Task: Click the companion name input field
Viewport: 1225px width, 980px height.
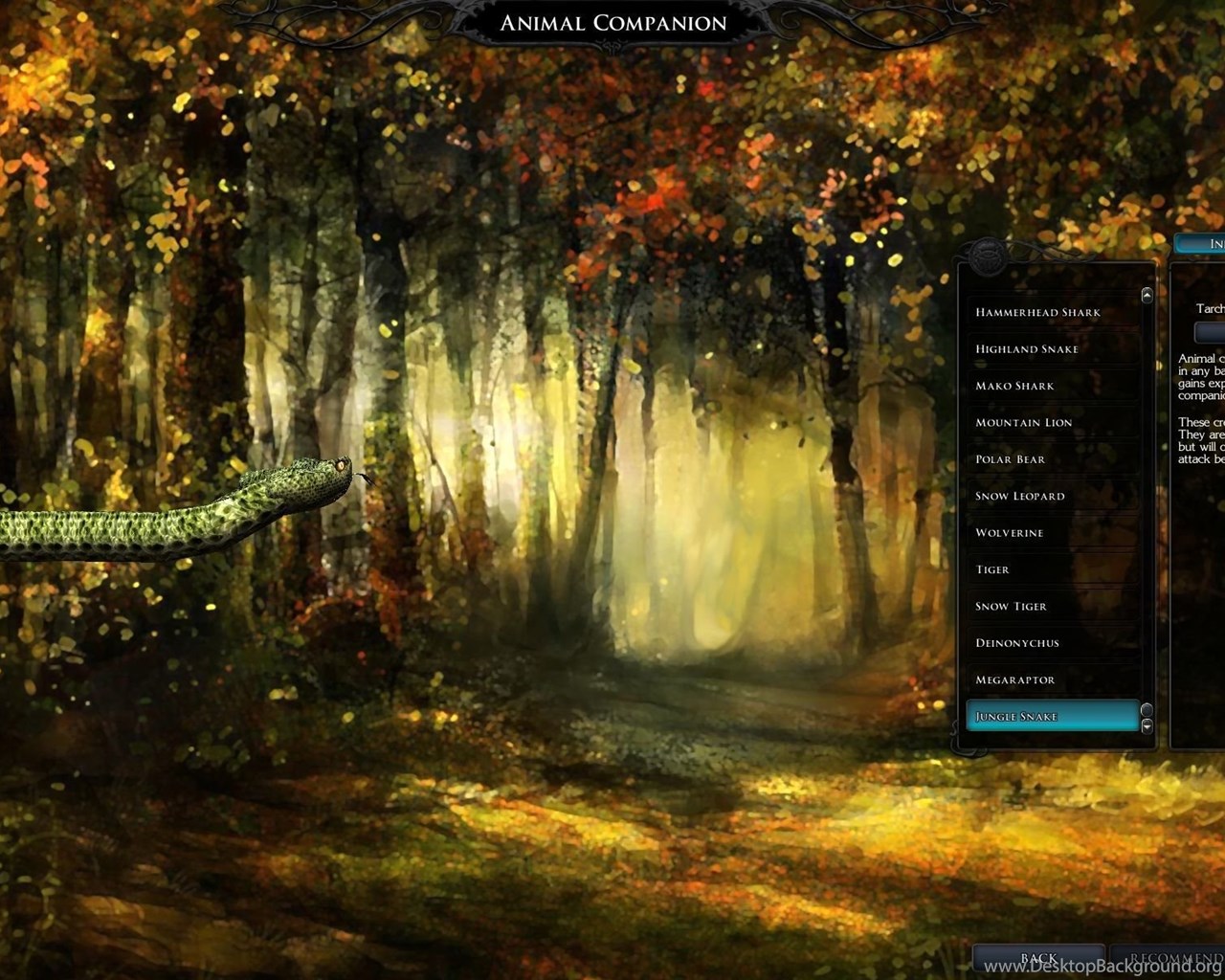Action: coord(1210,332)
